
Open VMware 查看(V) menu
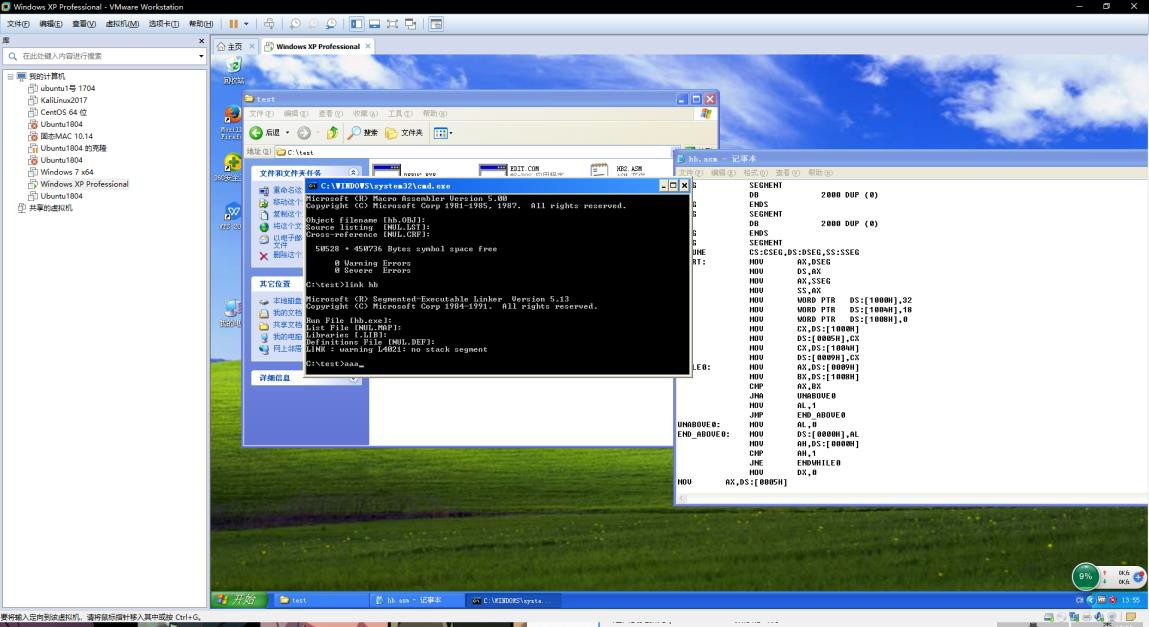tap(84, 24)
